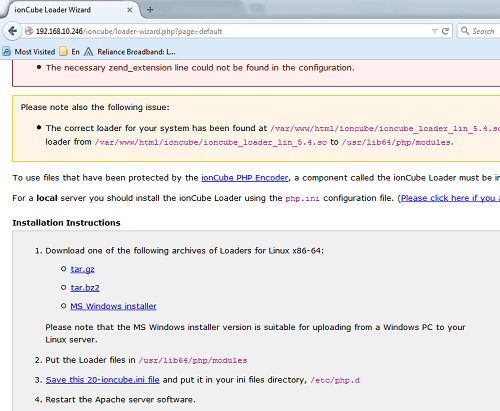500x411 pixels.
Task: Save this 20-ioncube.ini file link
Action: pos(102,380)
